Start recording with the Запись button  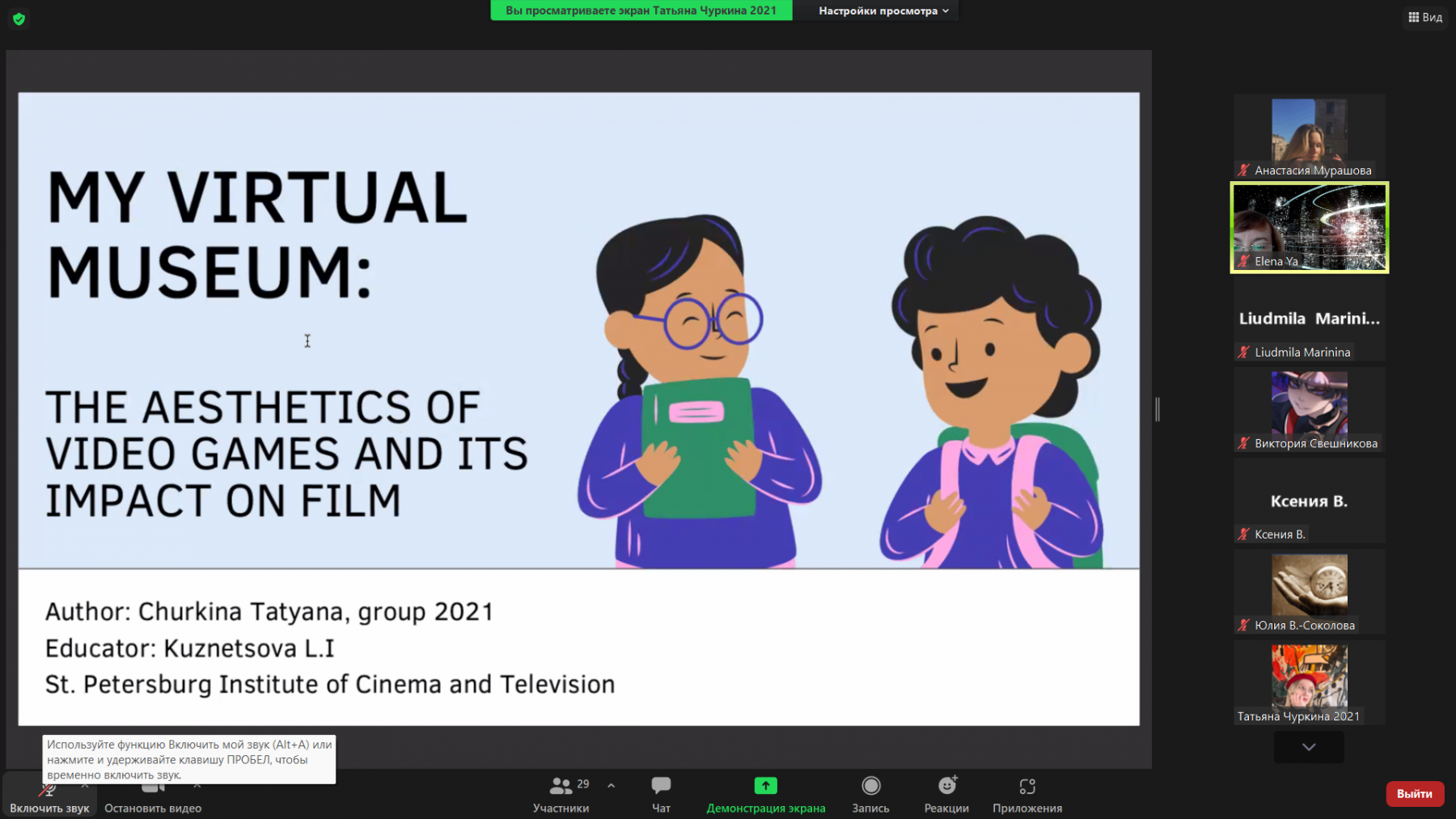(870, 795)
